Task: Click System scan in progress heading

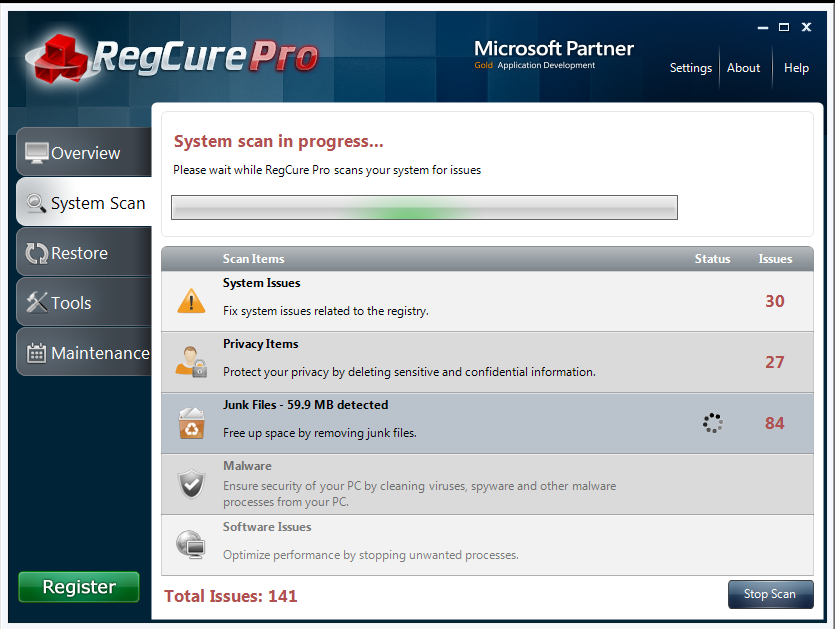Action: [x=279, y=141]
